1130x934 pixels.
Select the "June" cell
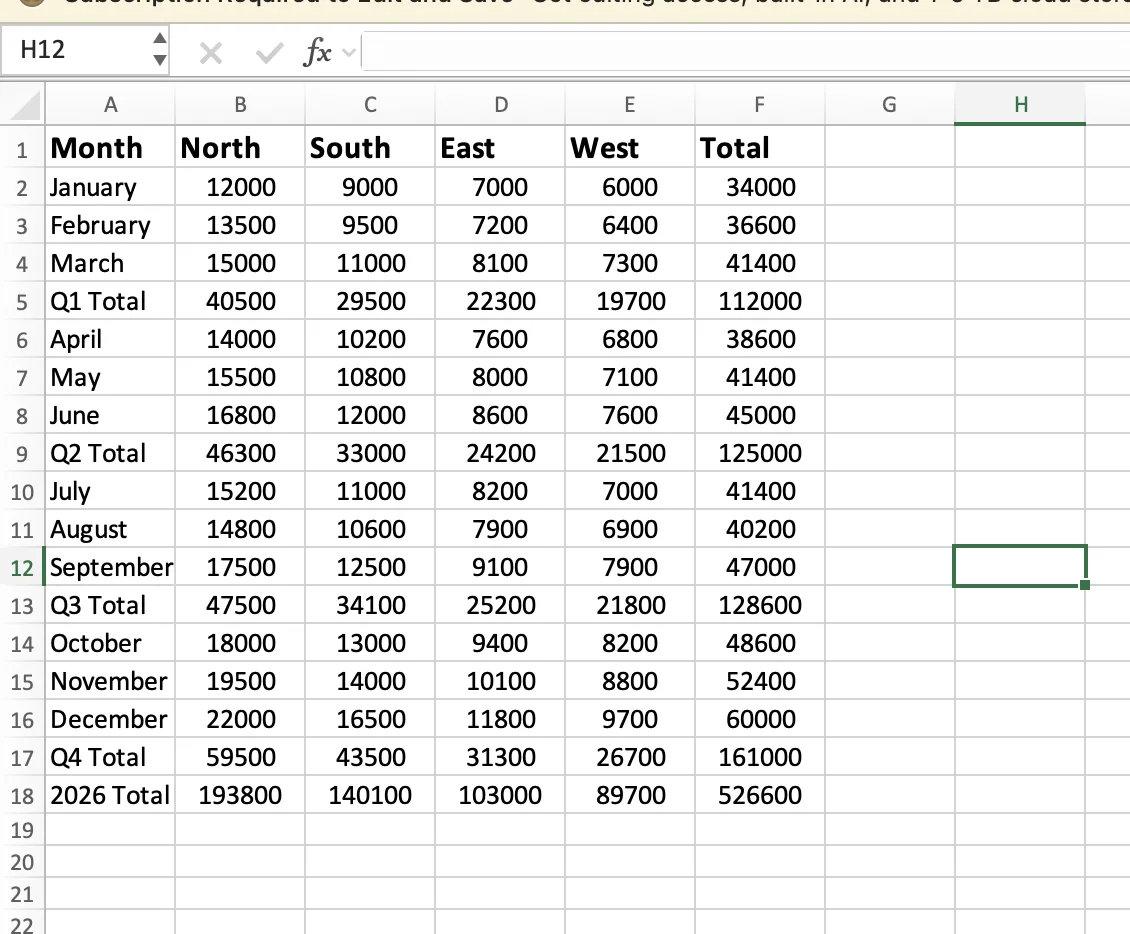[x=110, y=415]
